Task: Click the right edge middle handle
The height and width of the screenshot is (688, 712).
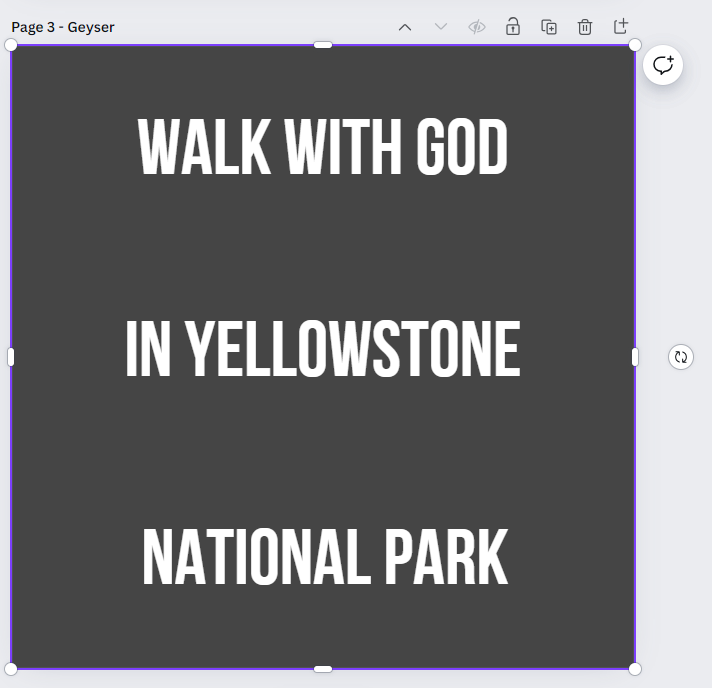Action: tap(635, 357)
